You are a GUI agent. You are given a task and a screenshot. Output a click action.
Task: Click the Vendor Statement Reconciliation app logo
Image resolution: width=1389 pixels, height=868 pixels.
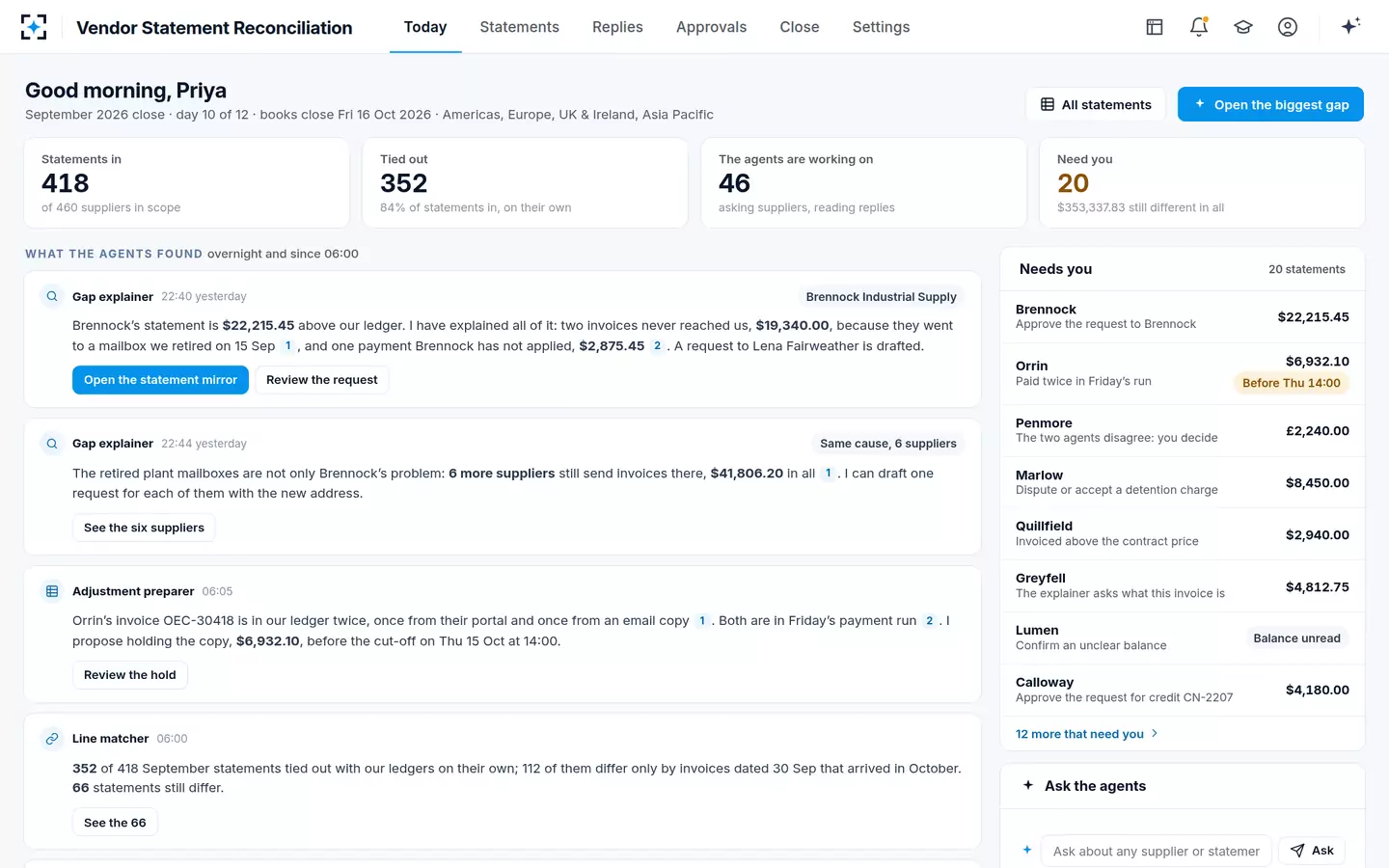tap(34, 27)
